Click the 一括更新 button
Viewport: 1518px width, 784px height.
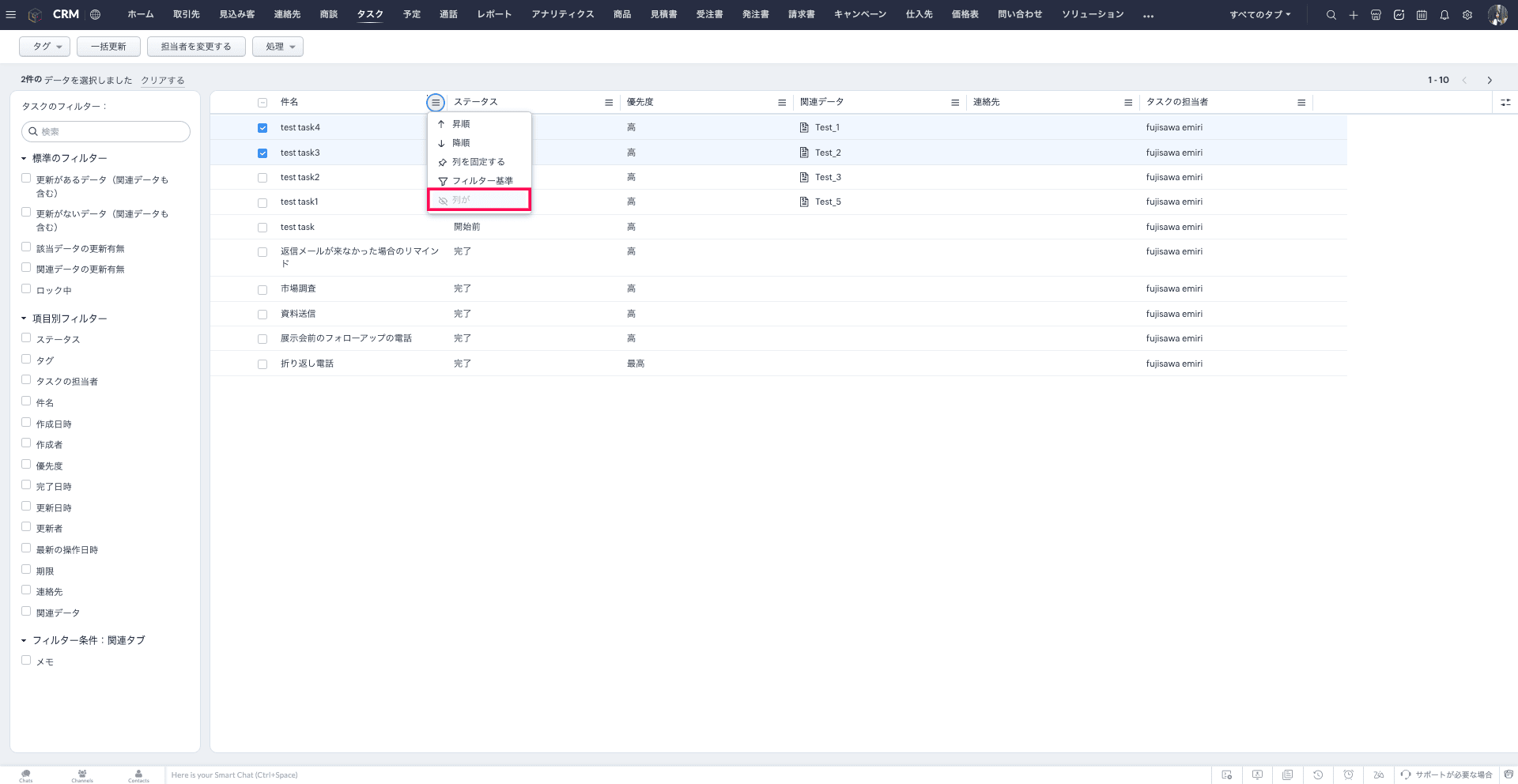click(x=108, y=47)
